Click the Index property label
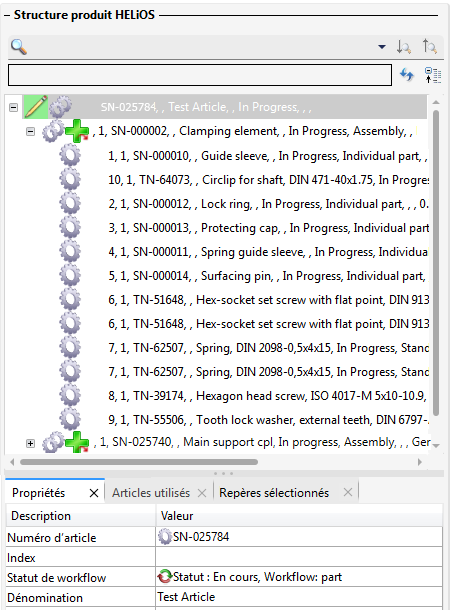The image size is (452, 610). [x=21, y=558]
